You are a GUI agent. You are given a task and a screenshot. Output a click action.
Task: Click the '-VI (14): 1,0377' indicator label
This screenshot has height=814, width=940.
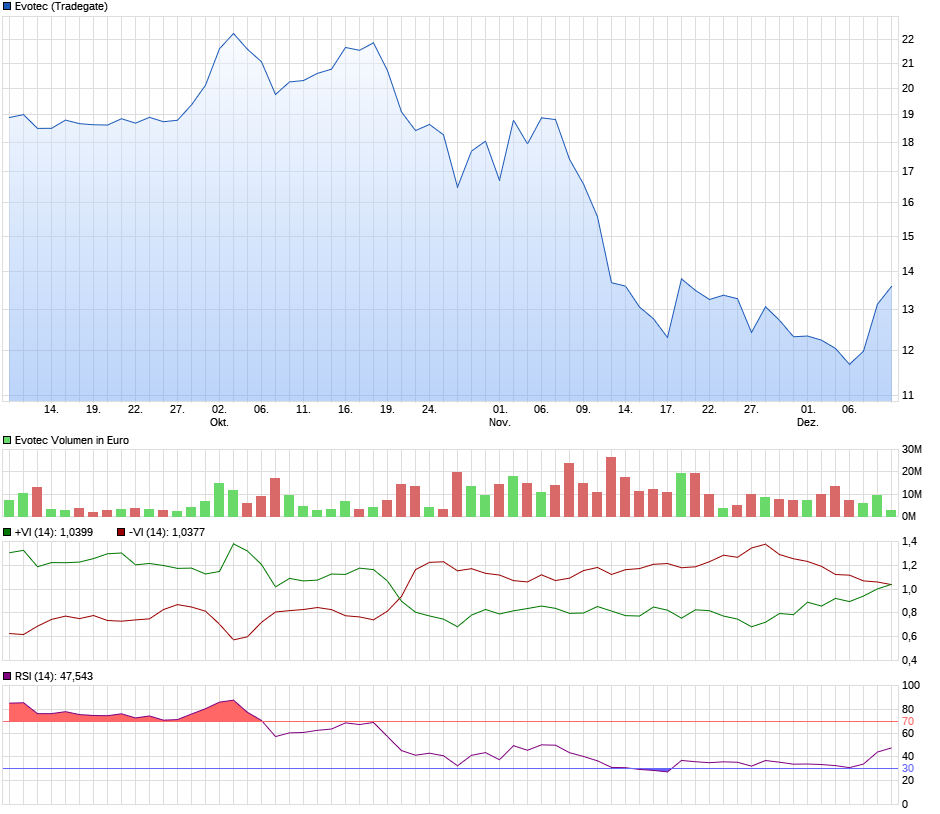tap(167, 532)
